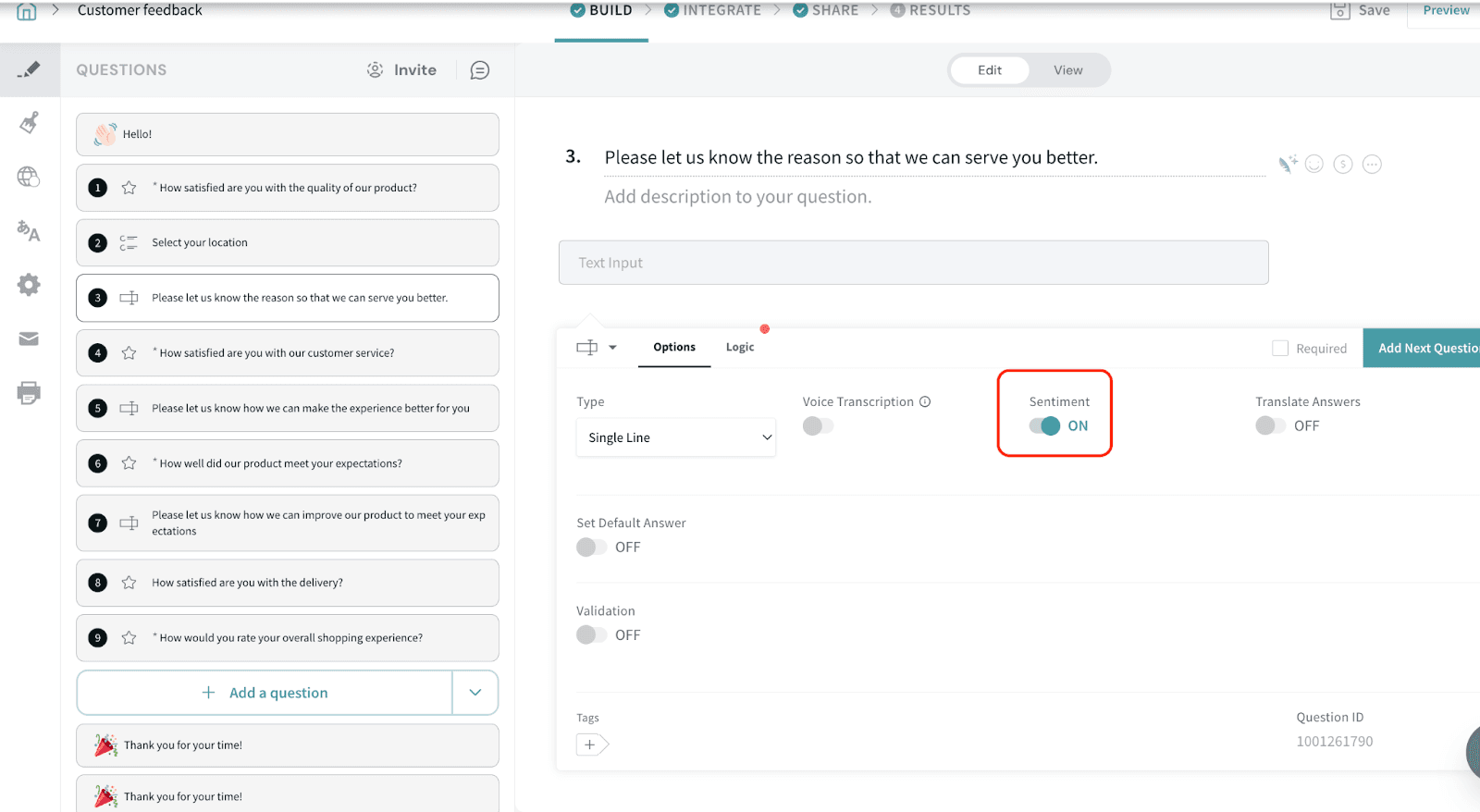Turn off the Sentiment toggle
The width and height of the screenshot is (1480, 812).
pyautogui.click(x=1044, y=426)
